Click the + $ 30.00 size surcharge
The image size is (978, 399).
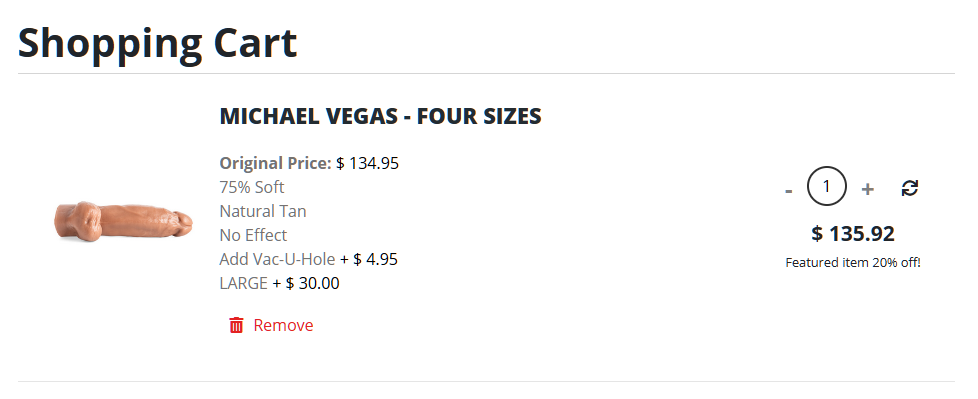pos(306,283)
